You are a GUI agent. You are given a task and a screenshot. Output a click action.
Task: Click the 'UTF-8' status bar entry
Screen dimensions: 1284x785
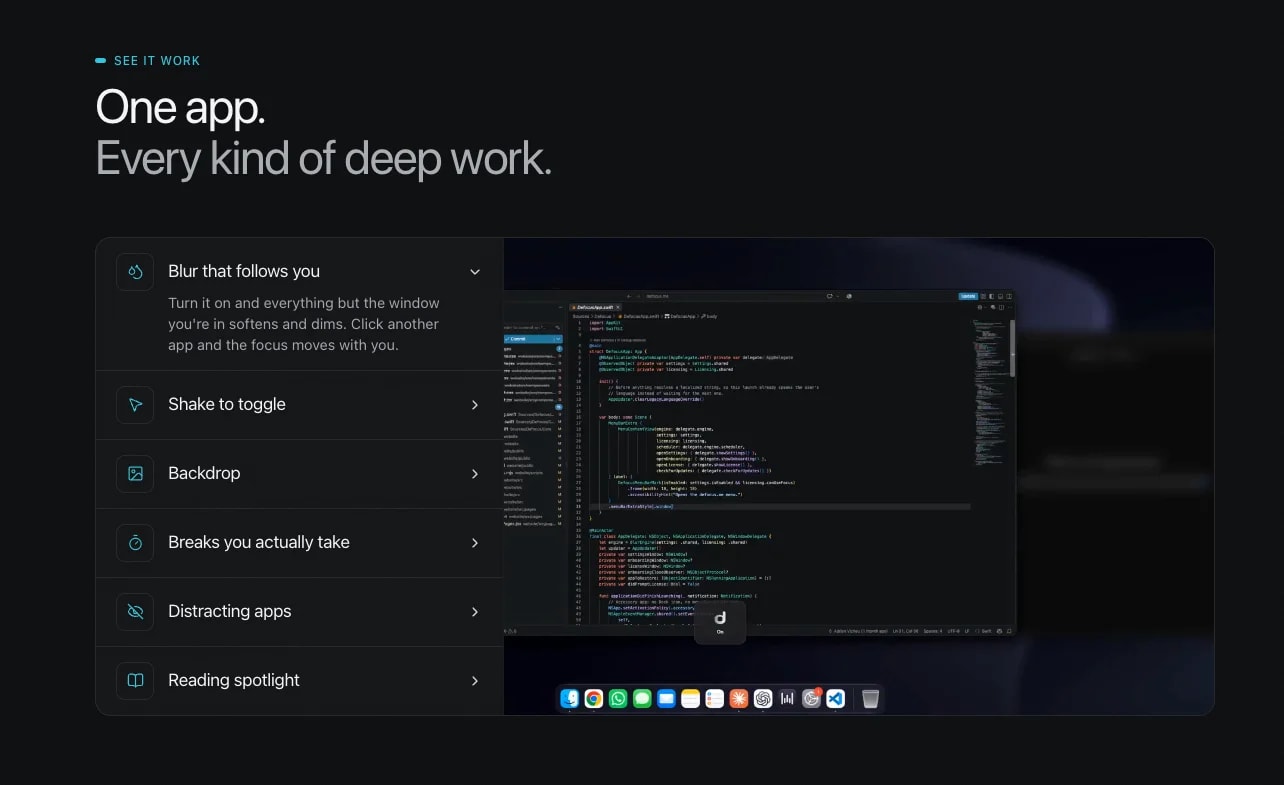pos(953,631)
